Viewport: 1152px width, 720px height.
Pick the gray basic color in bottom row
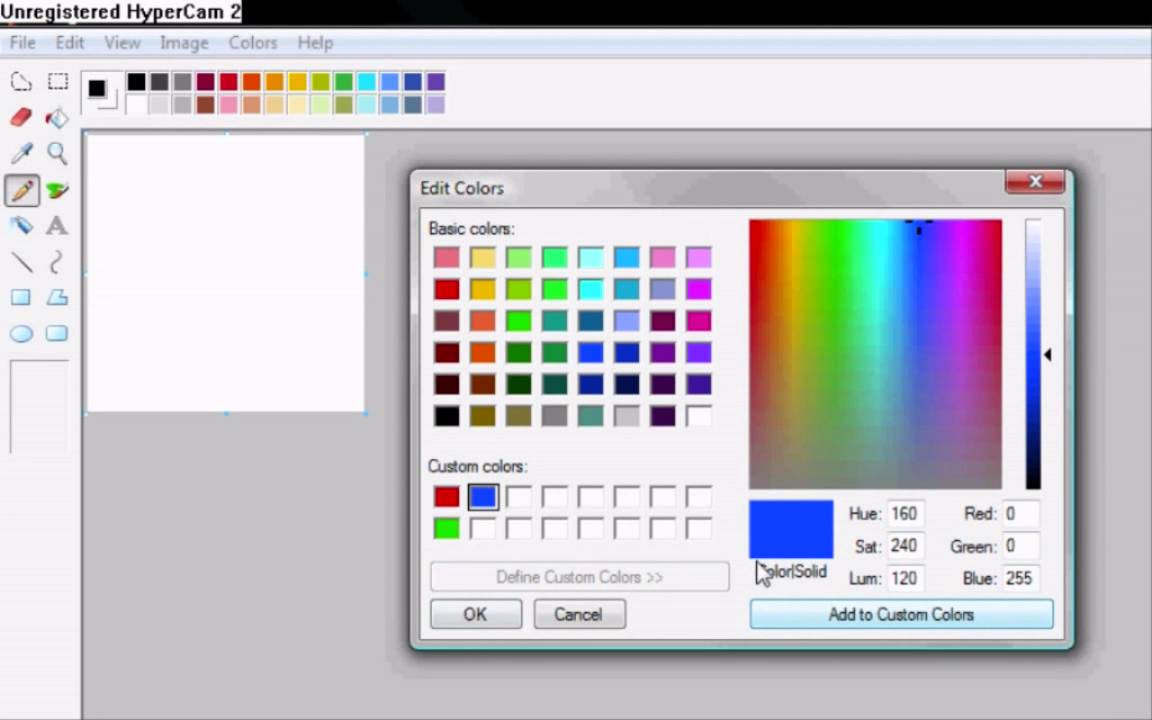click(555, 416)
